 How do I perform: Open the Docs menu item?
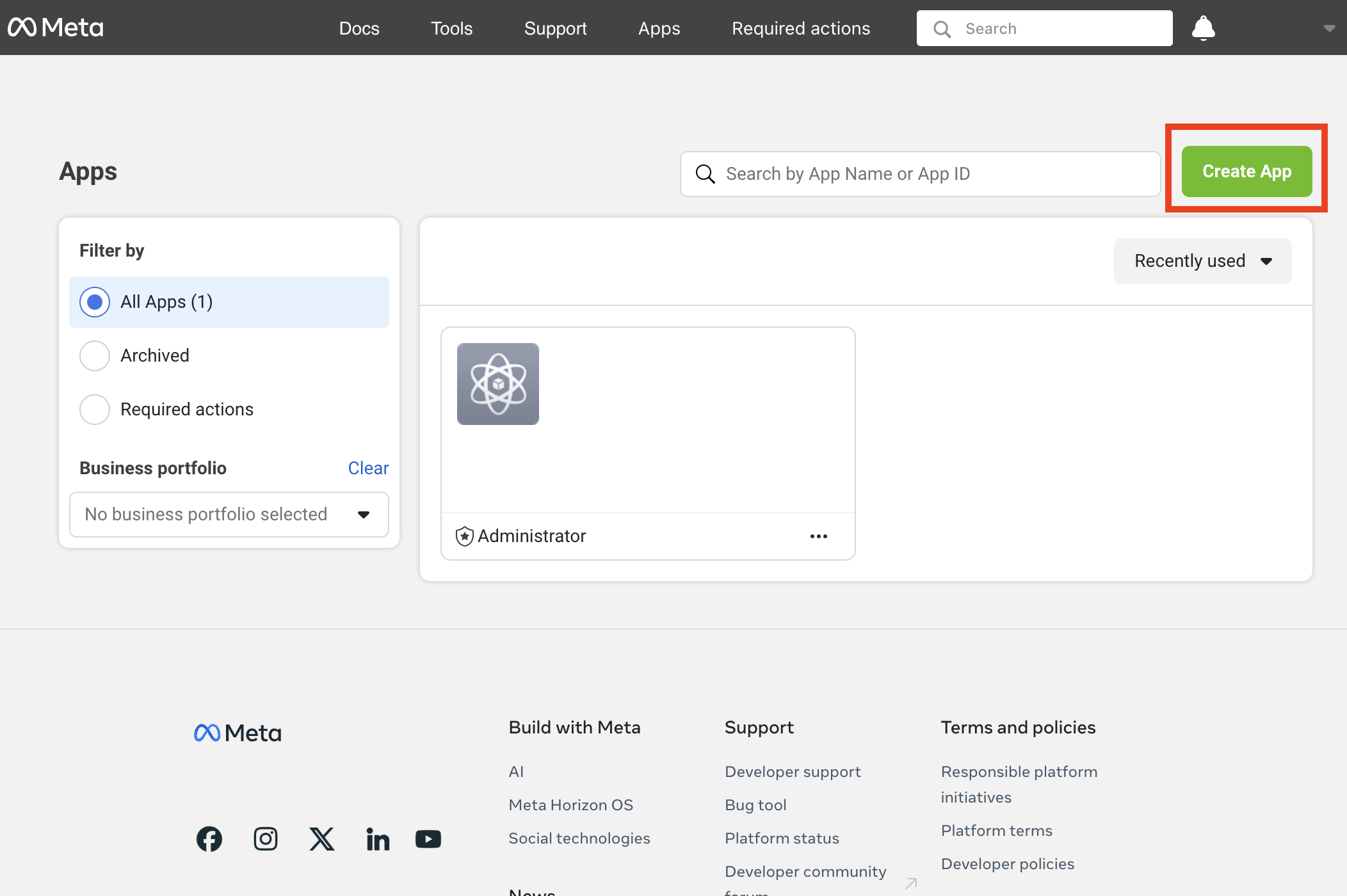click(360, 28)
